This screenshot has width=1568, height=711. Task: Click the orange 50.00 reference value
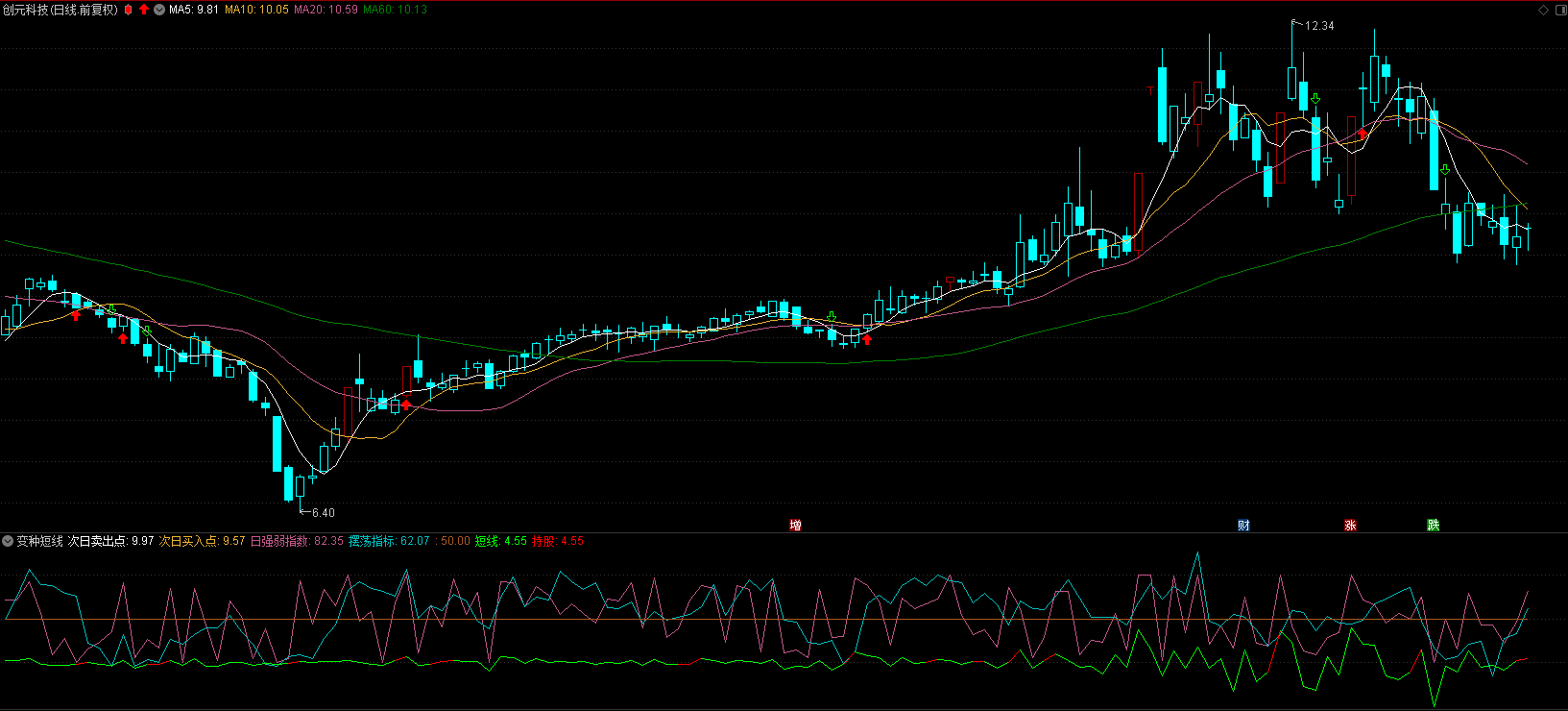tap(455, 541)
